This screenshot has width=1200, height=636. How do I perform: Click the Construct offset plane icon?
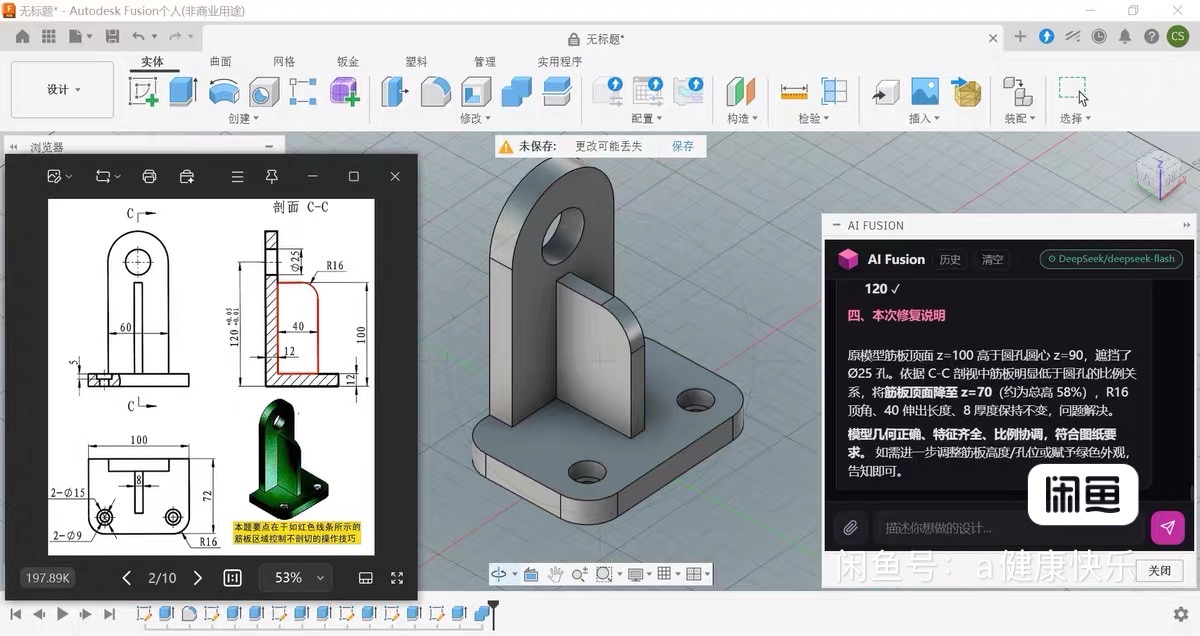741,92
